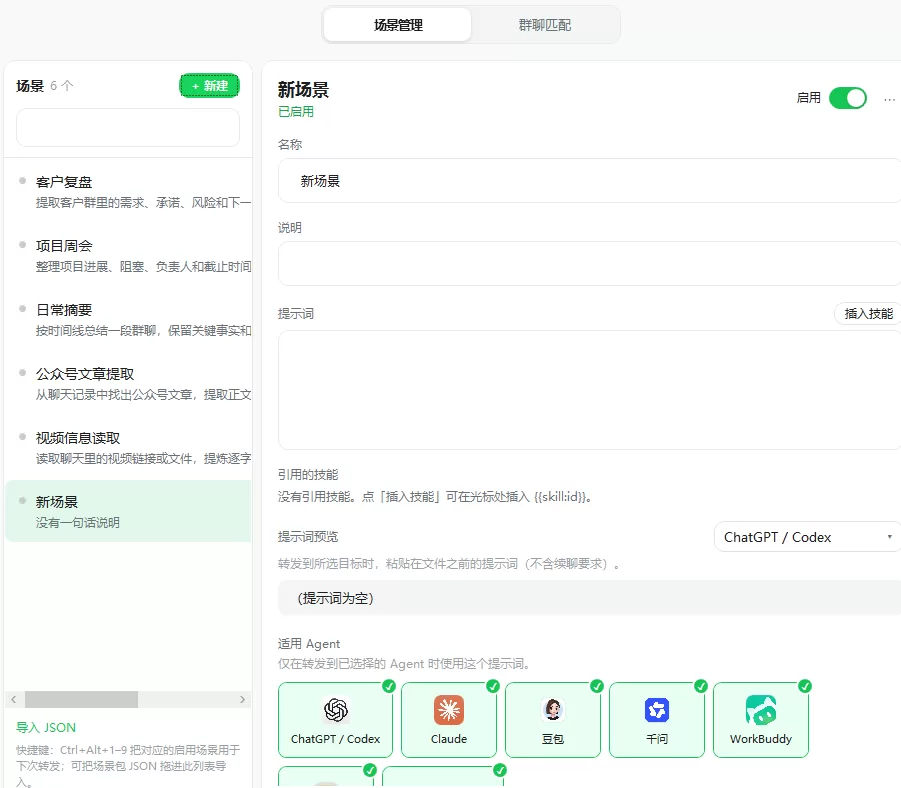Click the Claude agent icon
This screenshot has height=788, width=901.
tap(449, 710)
